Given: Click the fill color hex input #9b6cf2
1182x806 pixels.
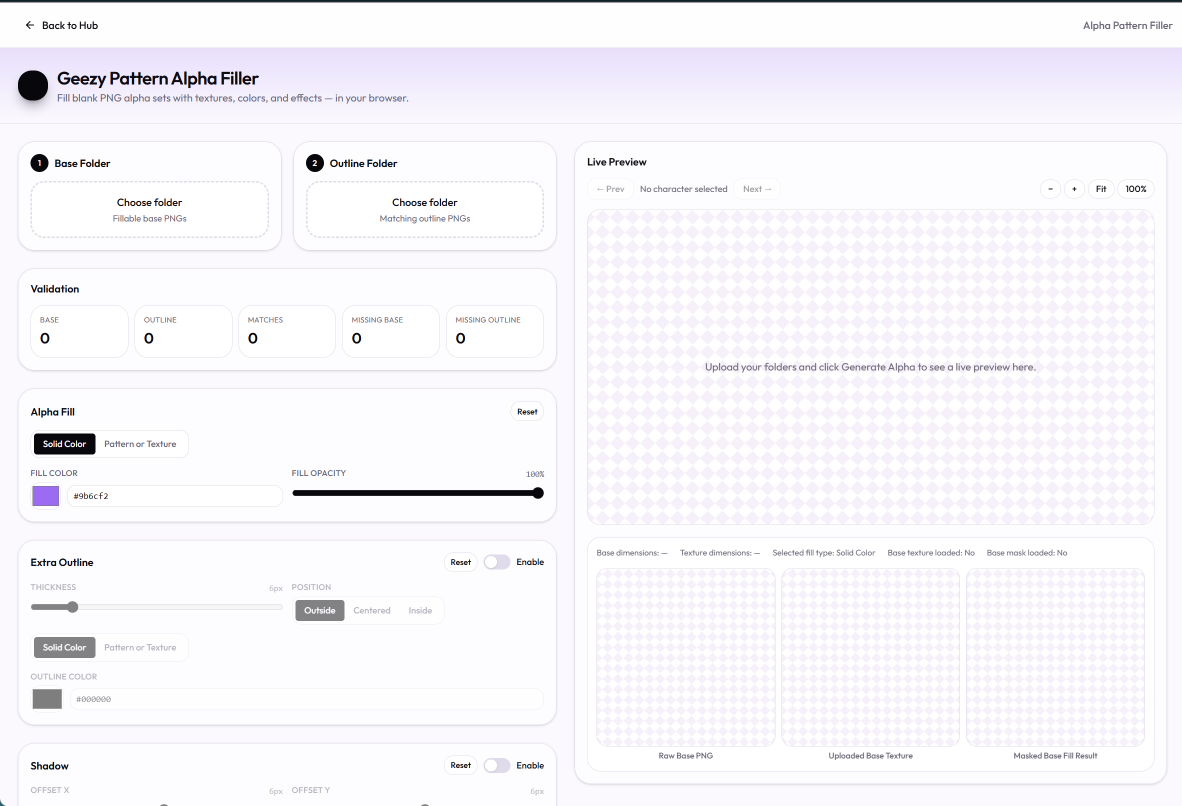Looking at the screenshot, I should (x=175, y=496).
